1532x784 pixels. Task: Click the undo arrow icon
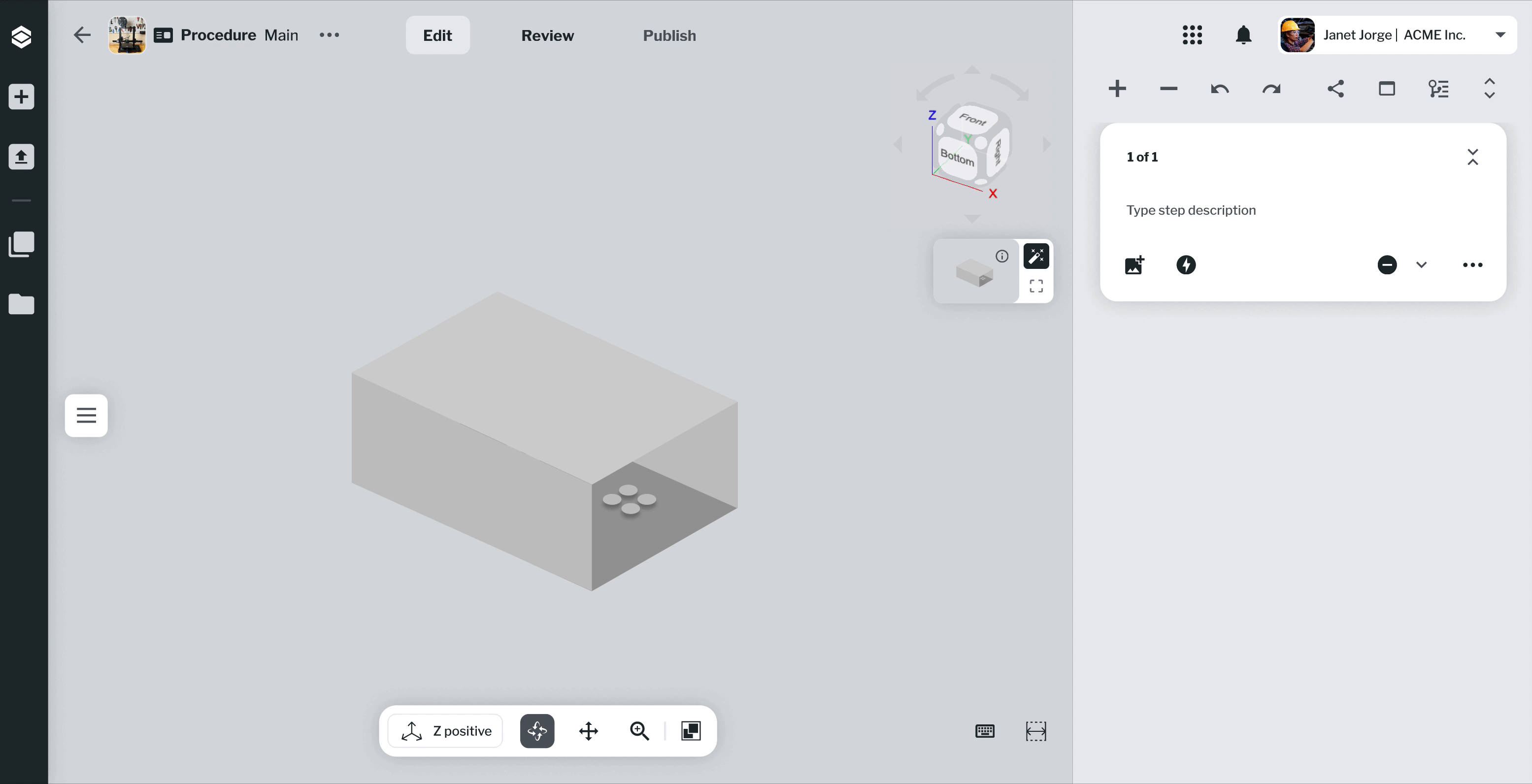[x=1219, y=89]
